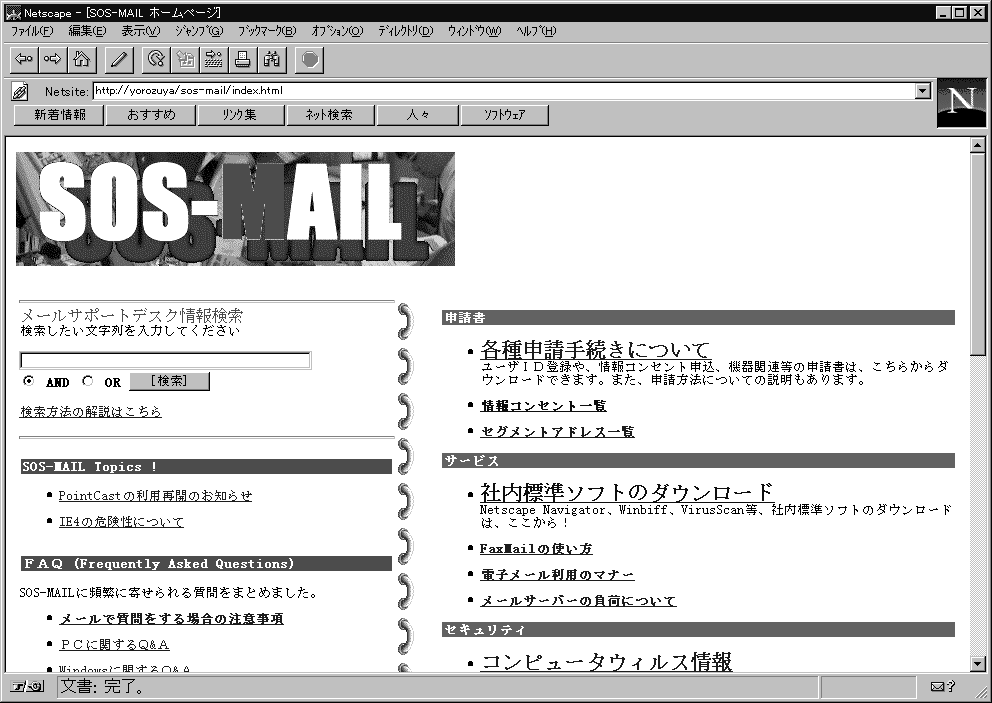Open the メールサーバーの負荷について link

click(x=578, y=601)
